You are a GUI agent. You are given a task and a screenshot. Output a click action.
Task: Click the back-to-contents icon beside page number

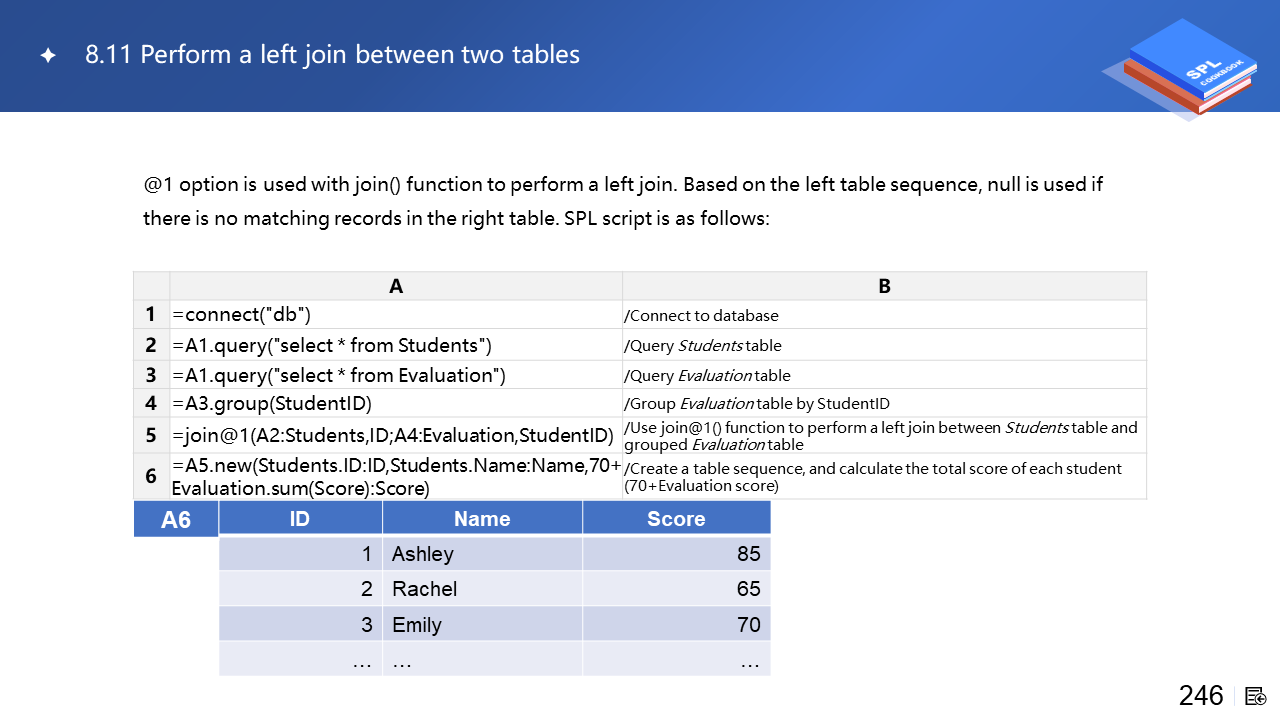click(1256, 696)
